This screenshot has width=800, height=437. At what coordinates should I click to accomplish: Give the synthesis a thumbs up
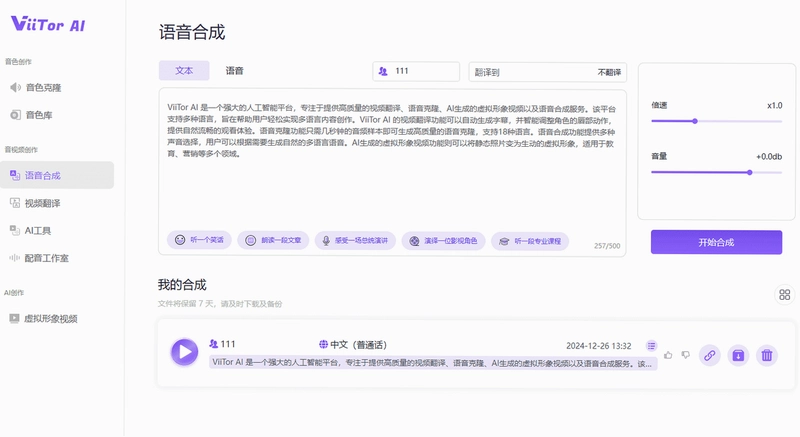(668, 355)
